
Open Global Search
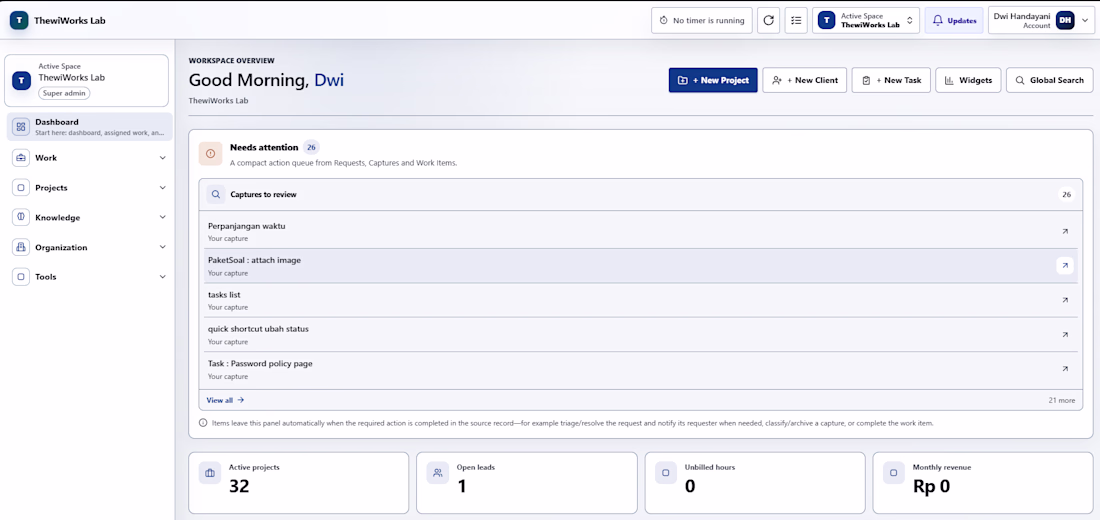pos(1049,80)
